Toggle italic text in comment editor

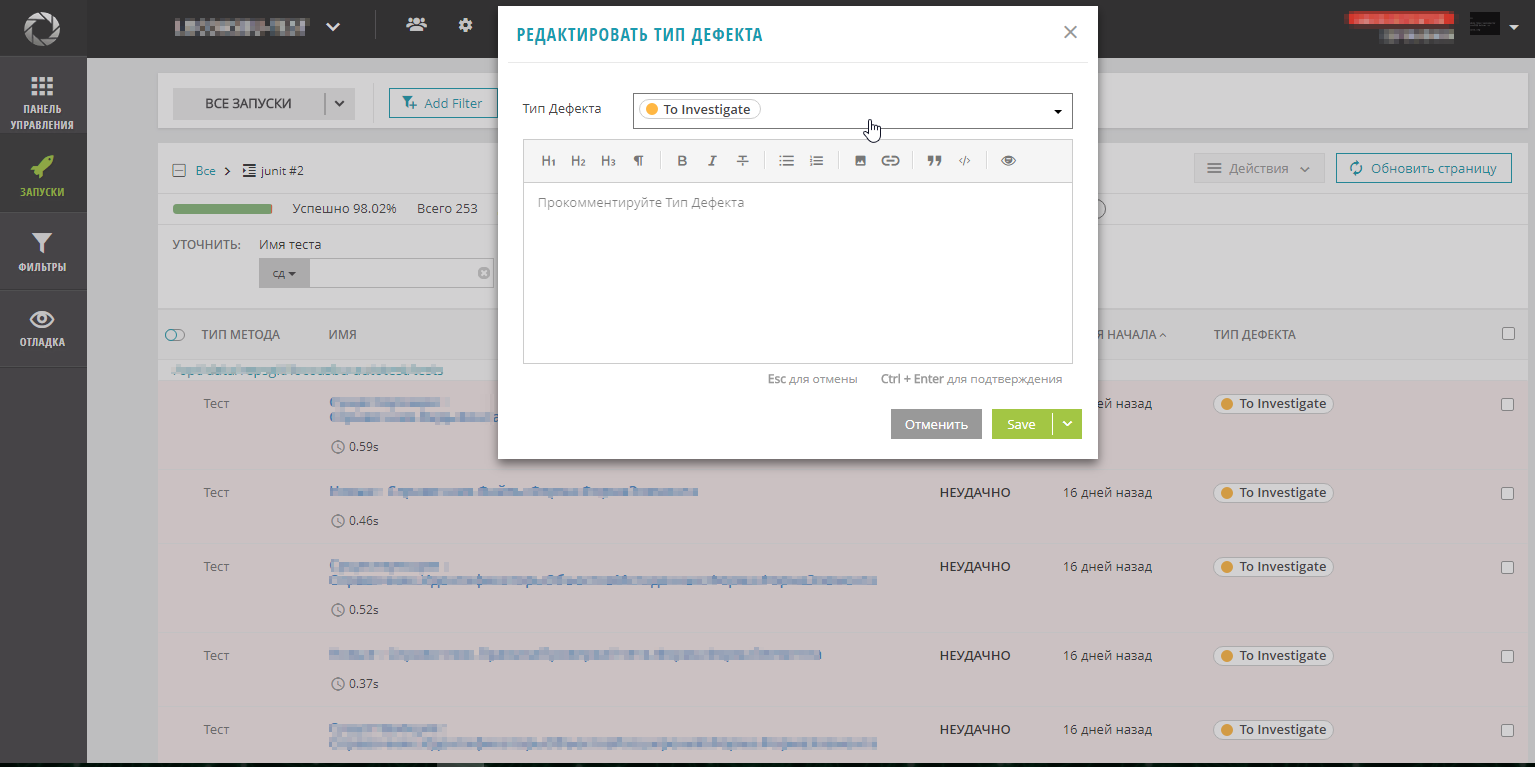[x=712, y=161]
